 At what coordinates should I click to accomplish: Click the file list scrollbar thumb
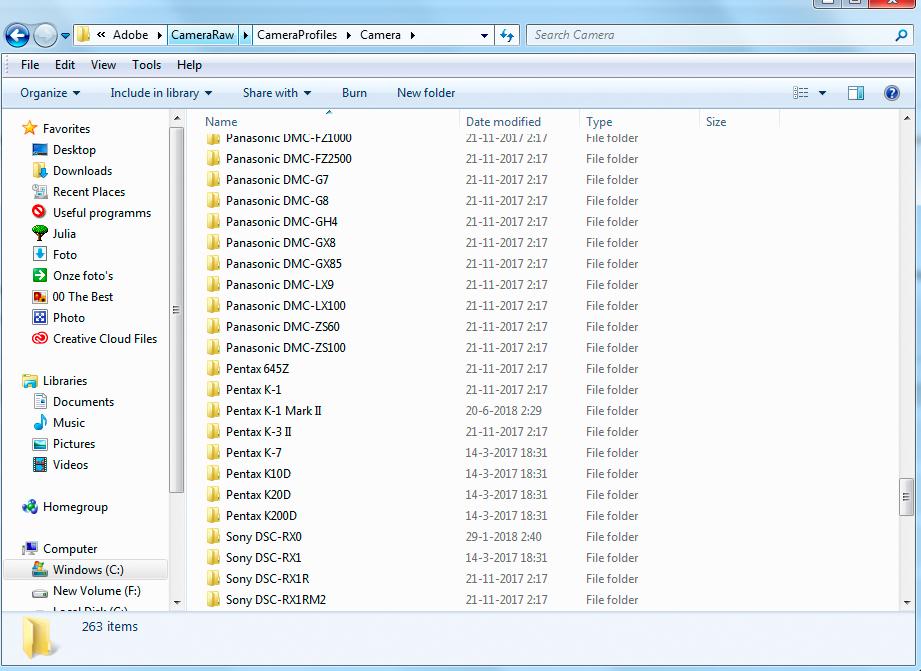[x=906, y=497]
